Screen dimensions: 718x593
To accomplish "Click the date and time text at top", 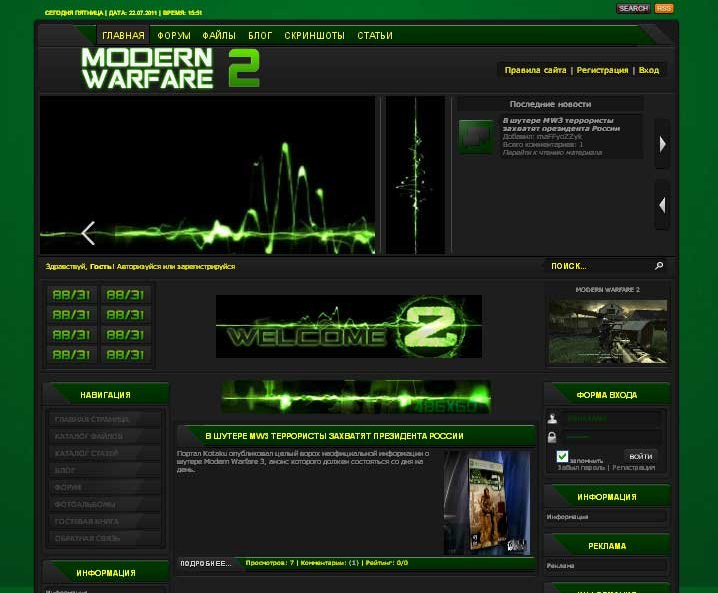I will tap(123, 13).
